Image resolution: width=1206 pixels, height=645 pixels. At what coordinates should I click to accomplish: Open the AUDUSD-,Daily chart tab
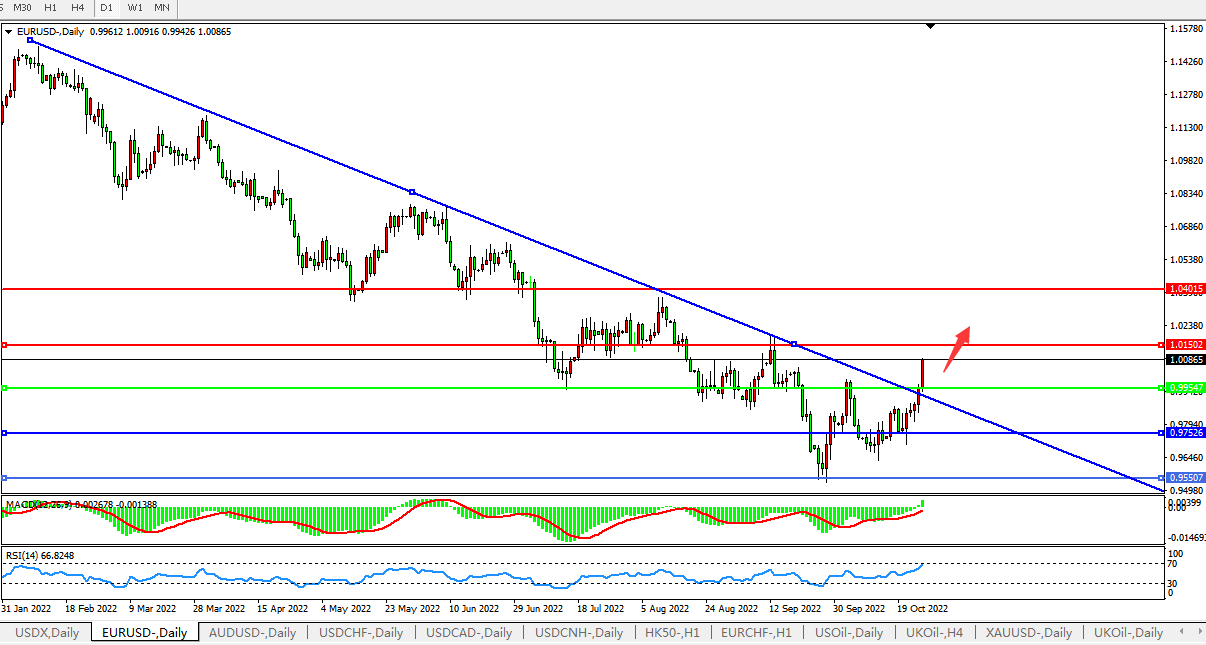253,633
